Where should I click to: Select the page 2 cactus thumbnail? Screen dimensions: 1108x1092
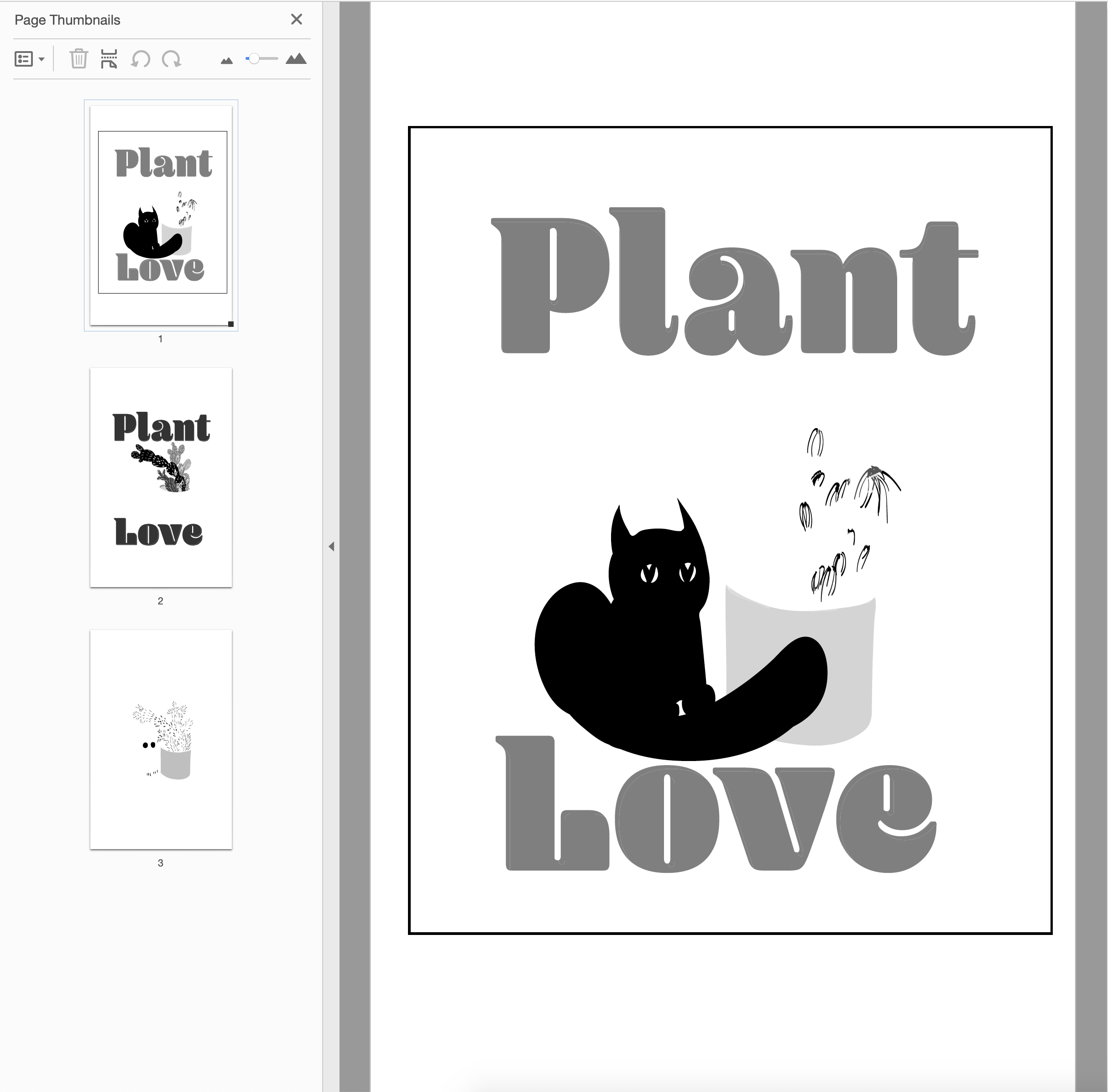[x=161, y=477]
